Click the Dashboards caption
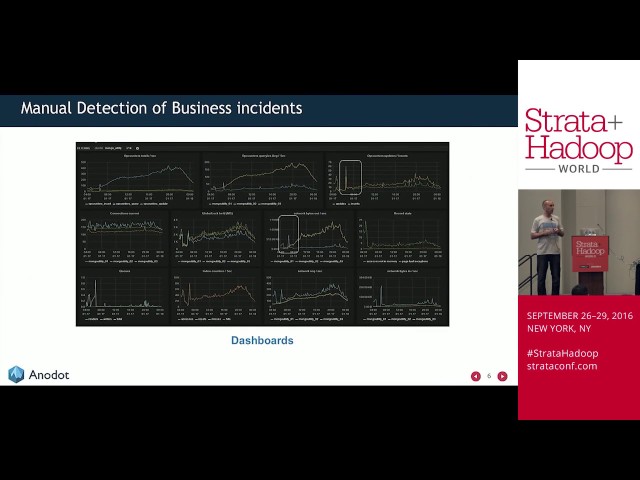This screenshot has width=640, height=480. tap(262, 340)
